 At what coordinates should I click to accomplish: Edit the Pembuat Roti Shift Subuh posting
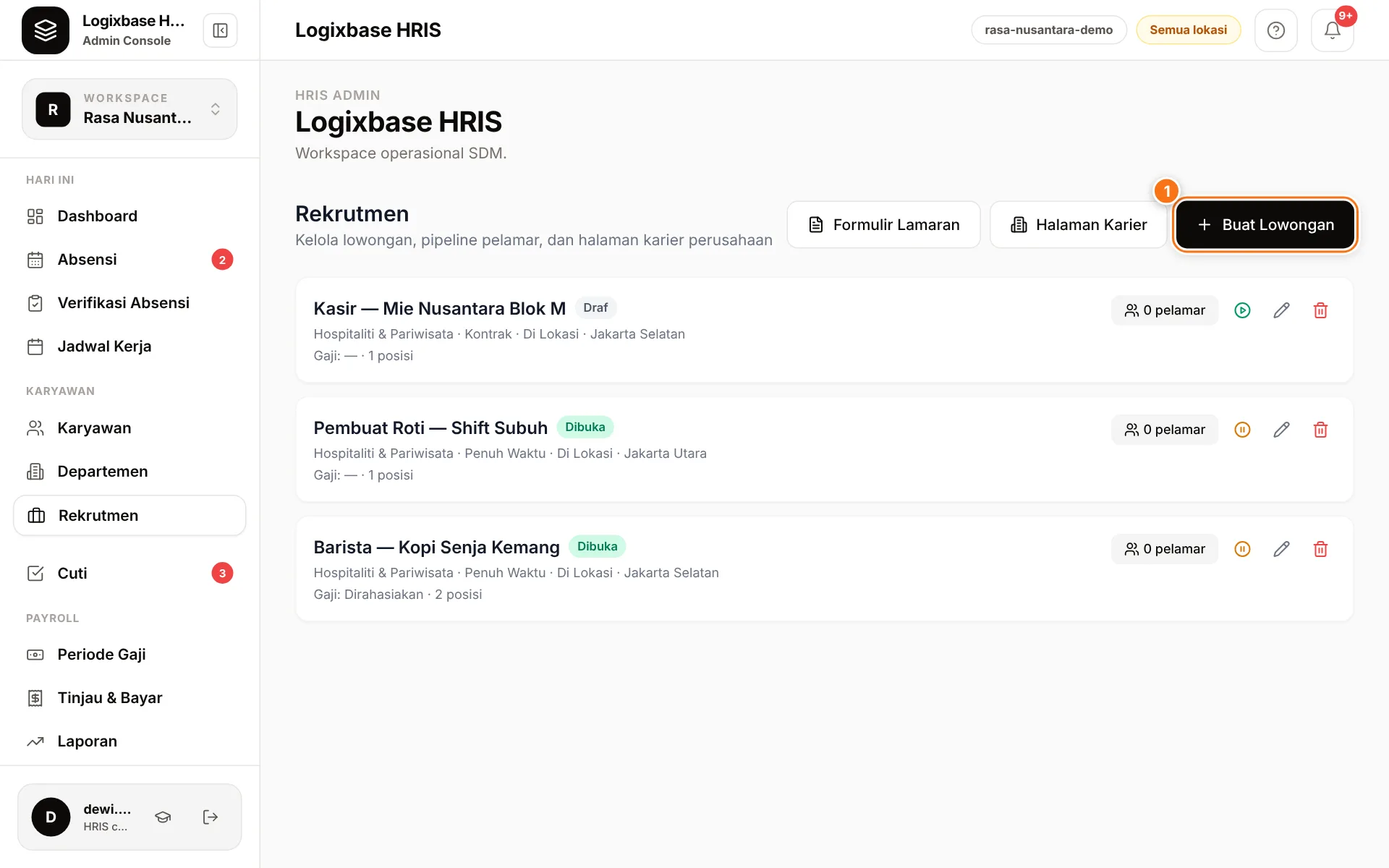coord(1281,430)
